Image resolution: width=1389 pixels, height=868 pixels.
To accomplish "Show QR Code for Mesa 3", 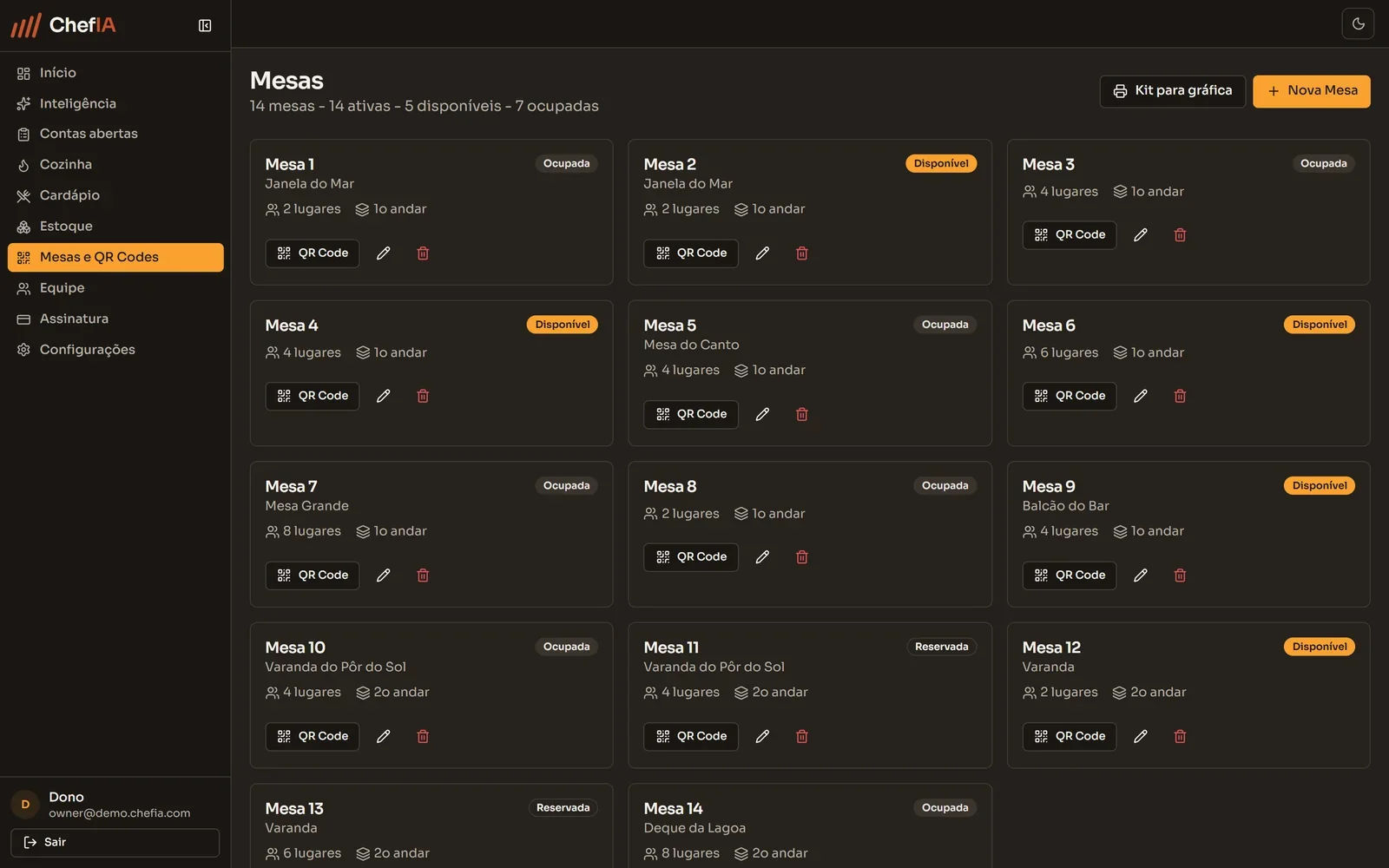I will 1070,235.
